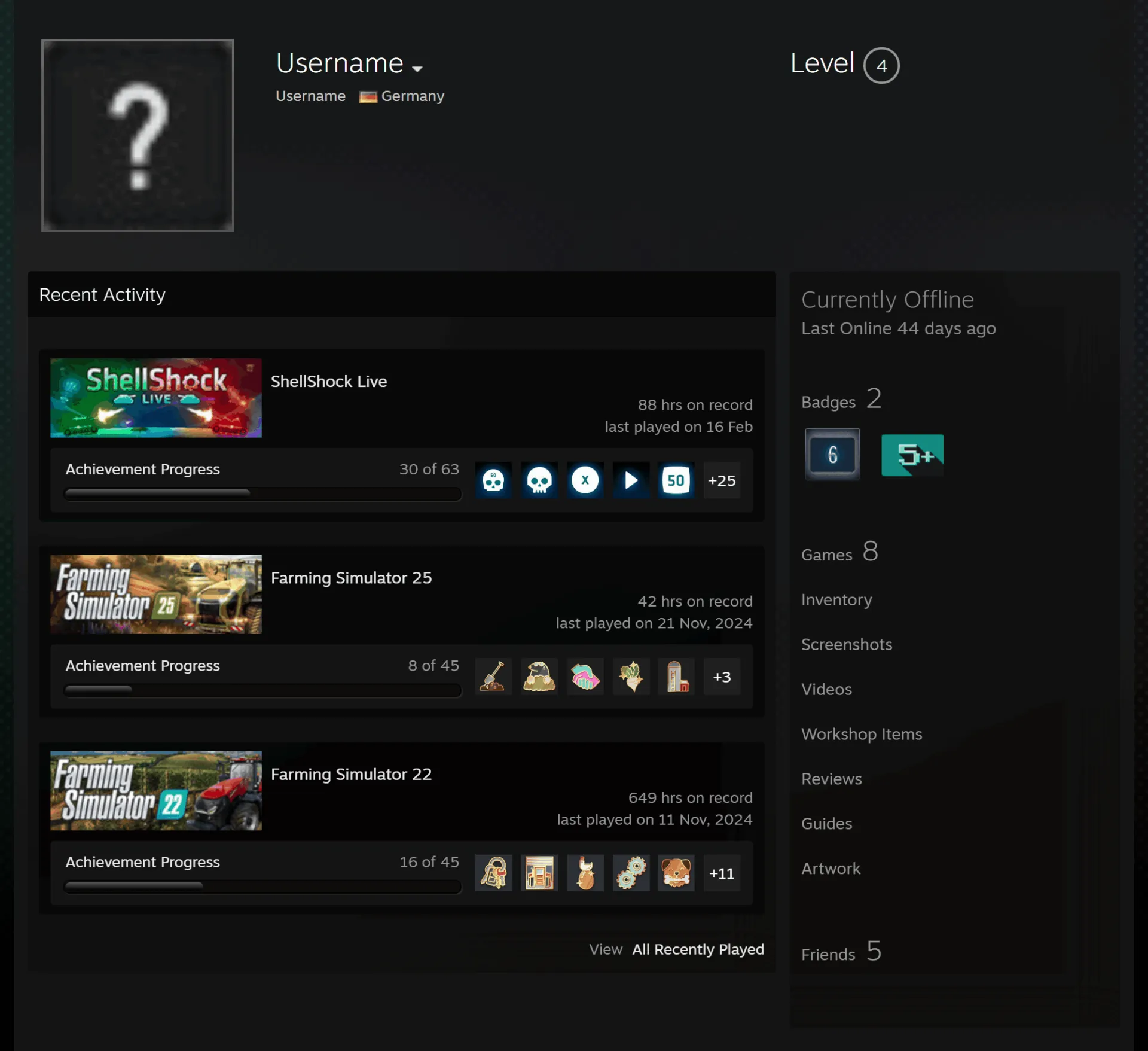
Task: Click the handshake achievement icon
Action: click(x=585, y=677)
